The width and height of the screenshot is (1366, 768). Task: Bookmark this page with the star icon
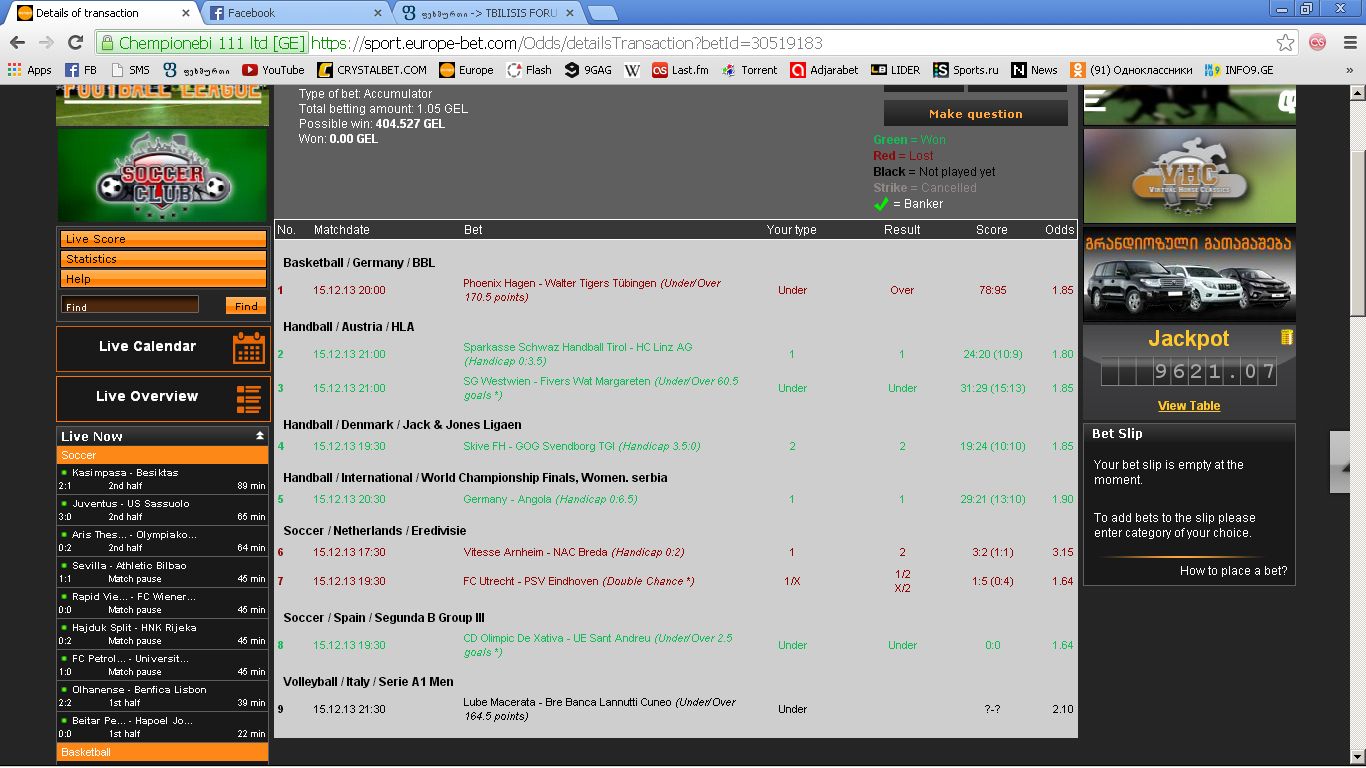pos(1286,43)
